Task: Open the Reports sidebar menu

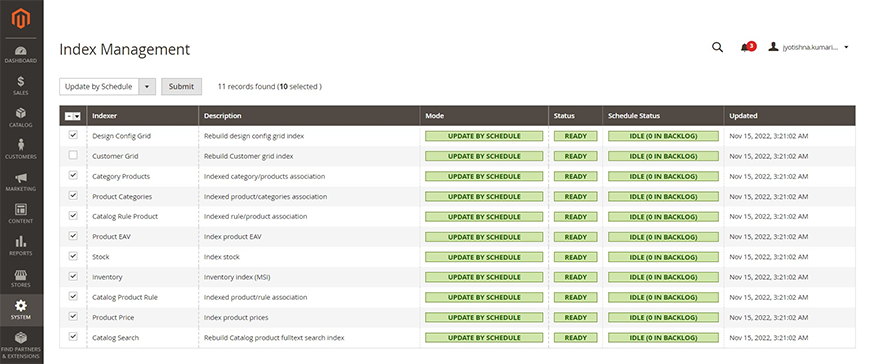Action: tap(21, 246)
